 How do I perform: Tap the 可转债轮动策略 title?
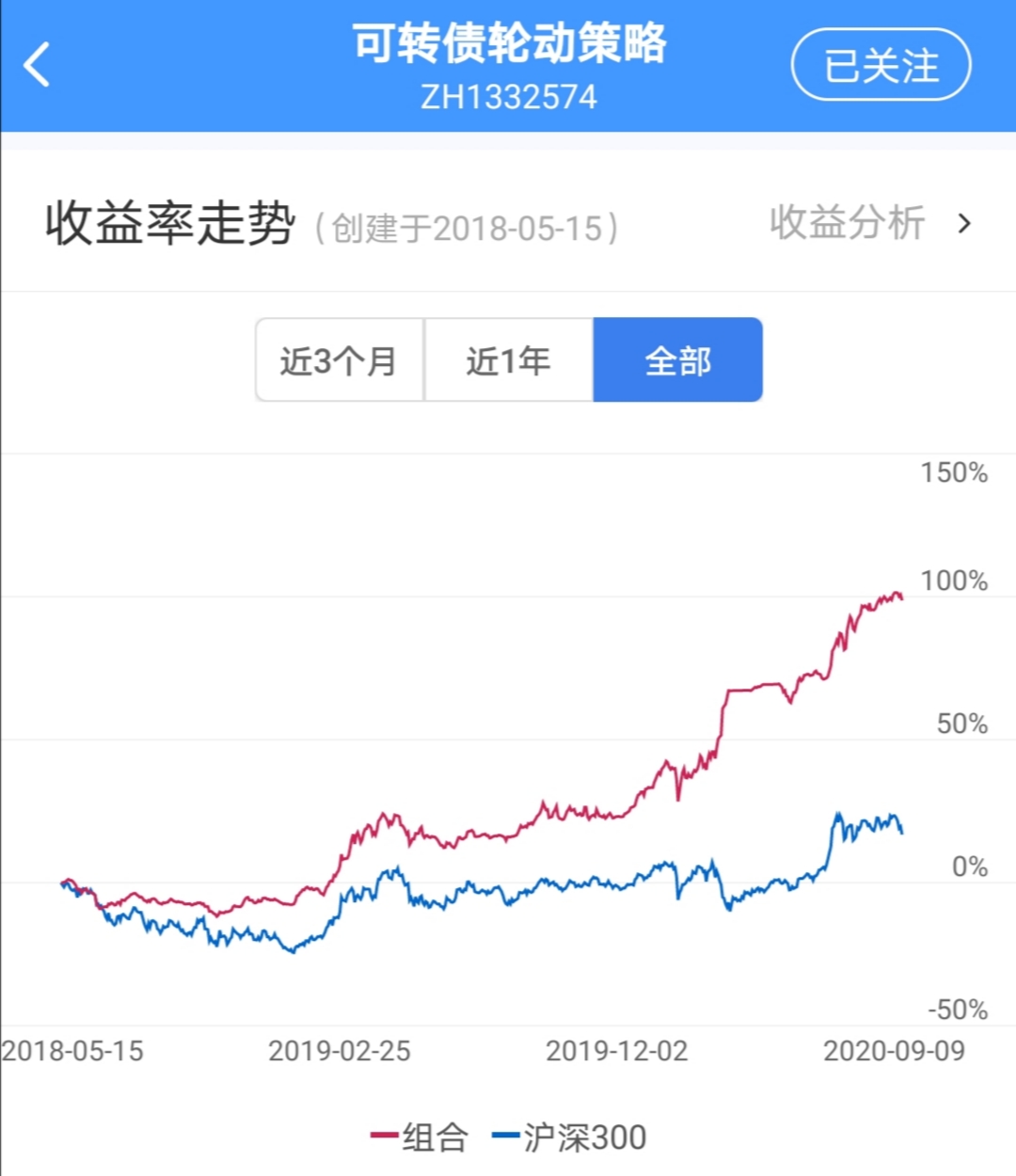click(509, 43)
